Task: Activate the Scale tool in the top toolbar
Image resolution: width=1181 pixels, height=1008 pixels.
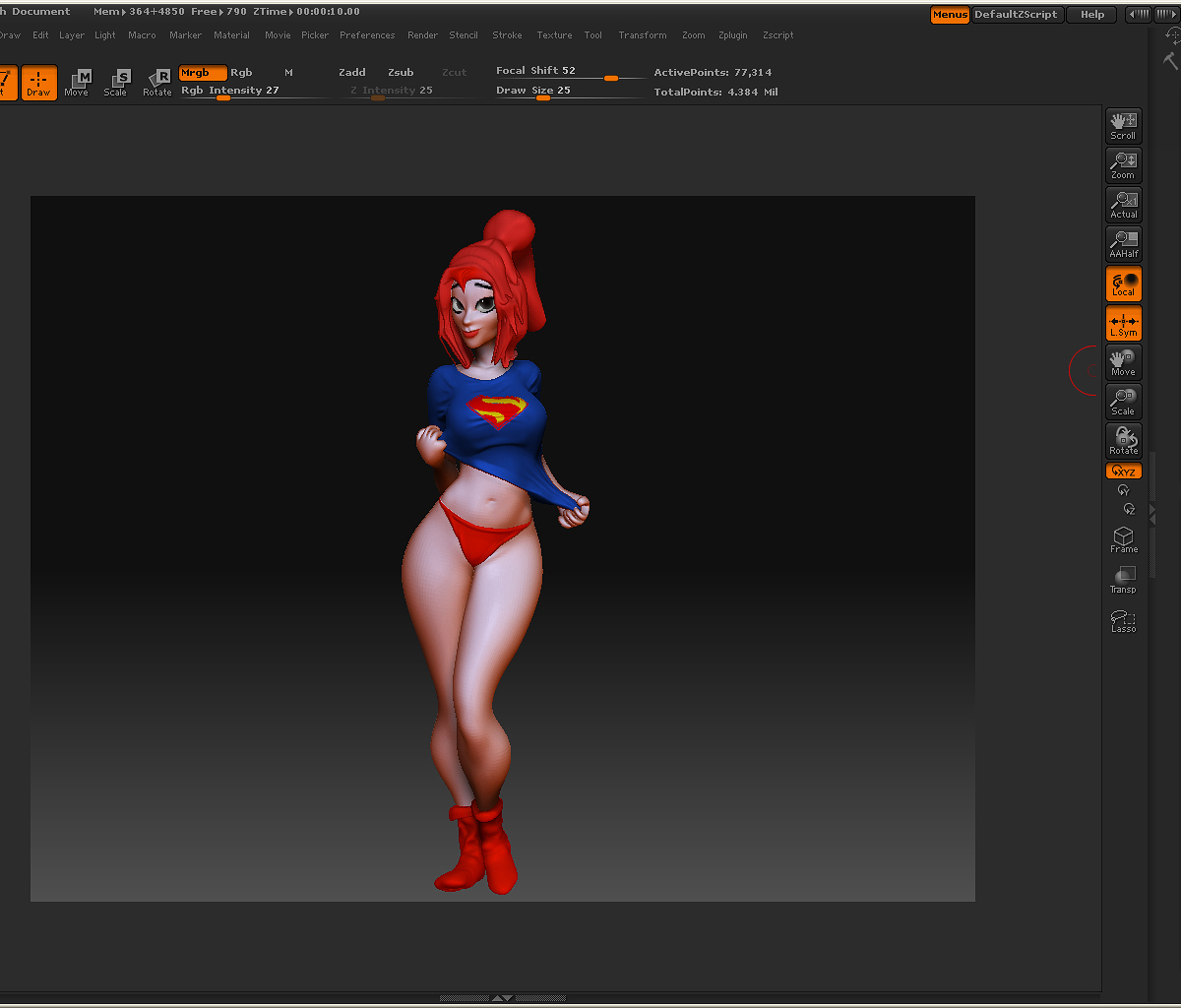Action: (116, 83)
